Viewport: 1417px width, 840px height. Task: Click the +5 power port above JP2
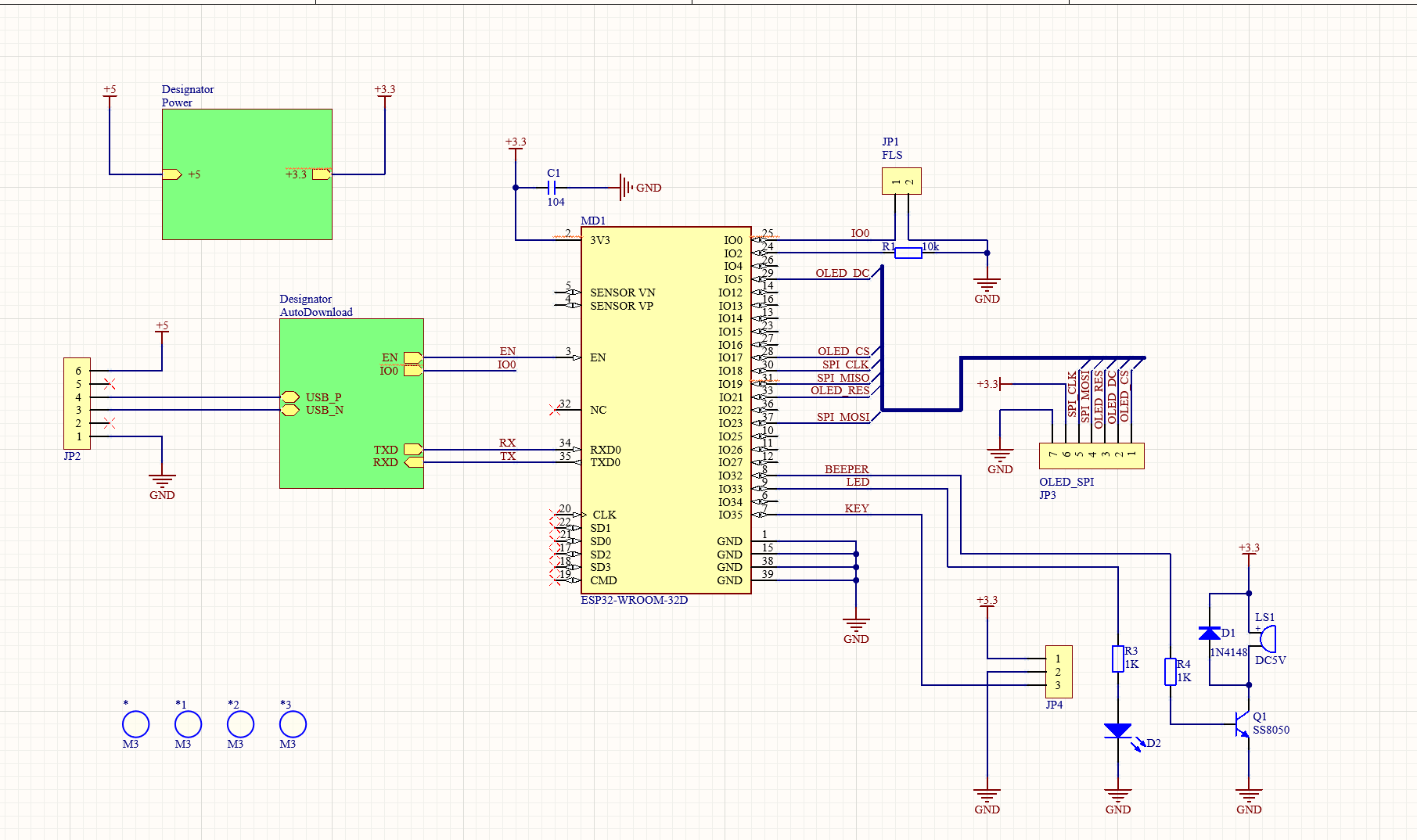tap(162, 327)
